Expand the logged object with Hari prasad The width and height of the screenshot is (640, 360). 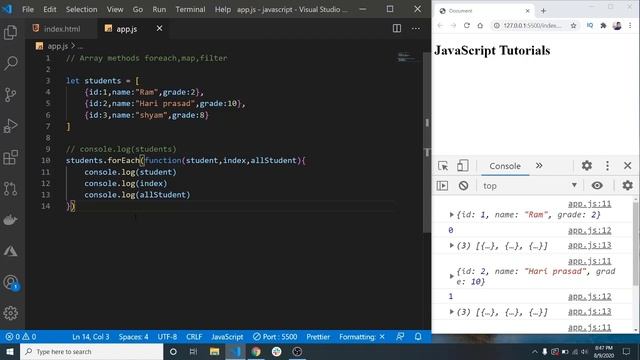pos(451,276)
